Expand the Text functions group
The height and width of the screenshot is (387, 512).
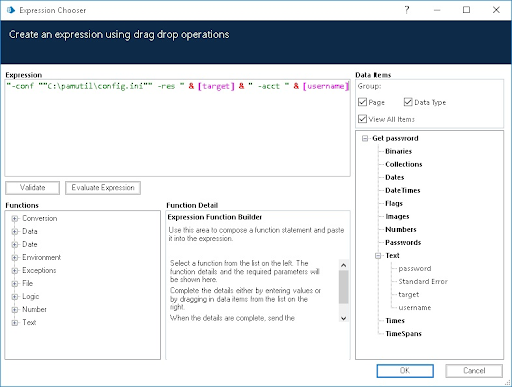coord(15,323)
